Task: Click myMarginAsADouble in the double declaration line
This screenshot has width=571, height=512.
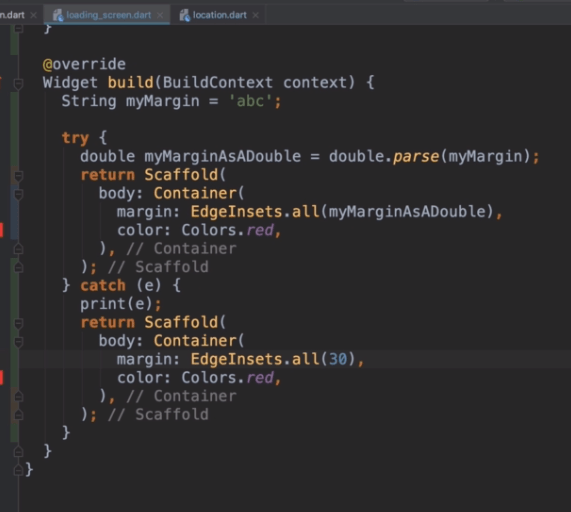Action: (223, 157)
